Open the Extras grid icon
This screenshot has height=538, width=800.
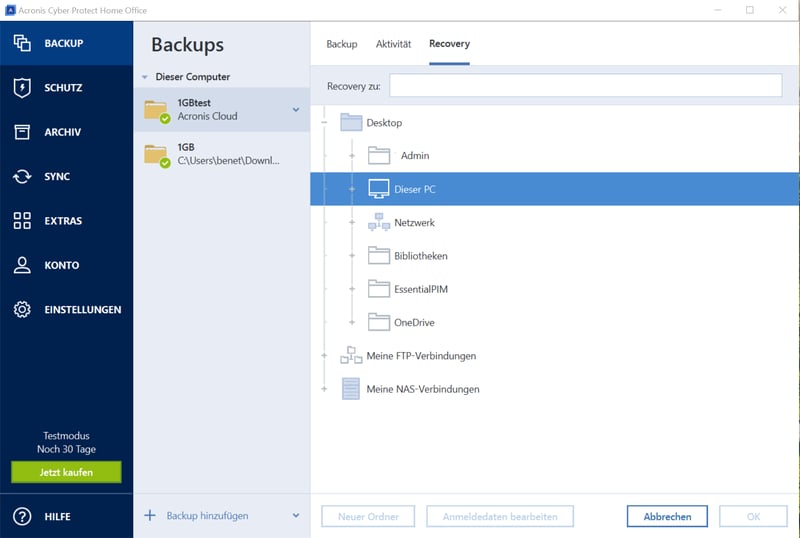click(x=22, y=221)
